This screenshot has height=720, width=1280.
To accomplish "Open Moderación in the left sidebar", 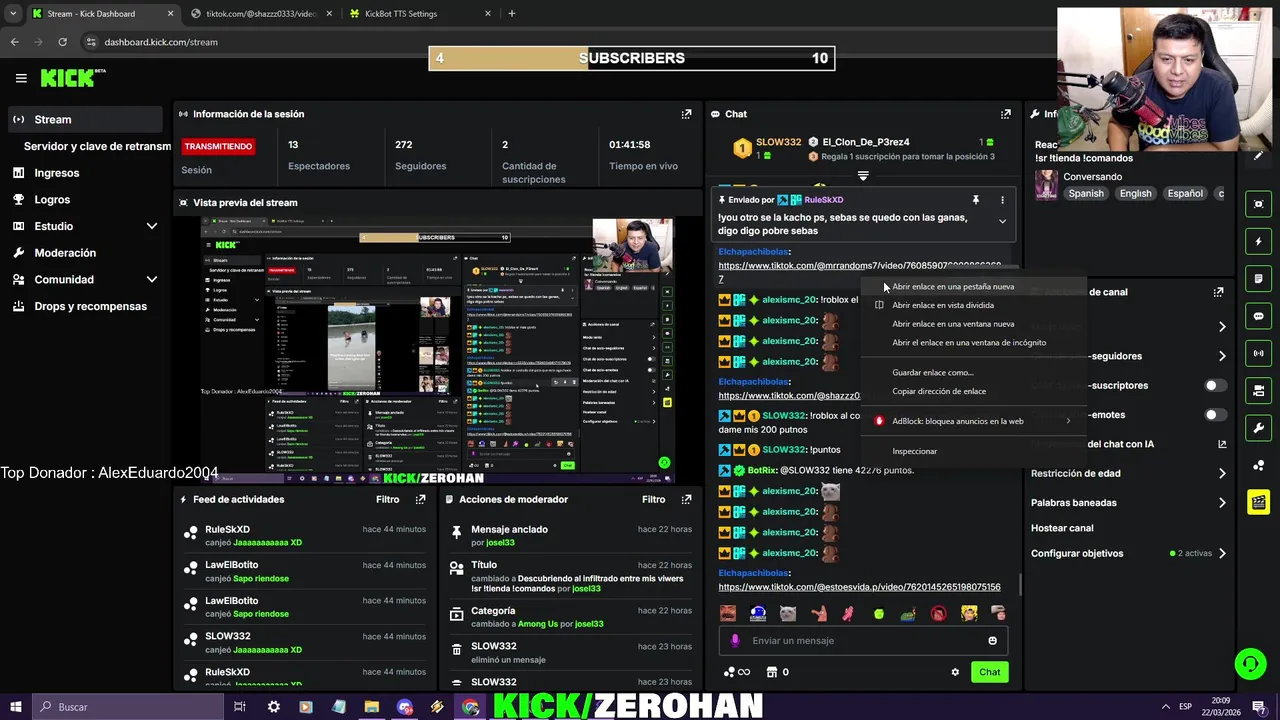I will tap(85, 253).
